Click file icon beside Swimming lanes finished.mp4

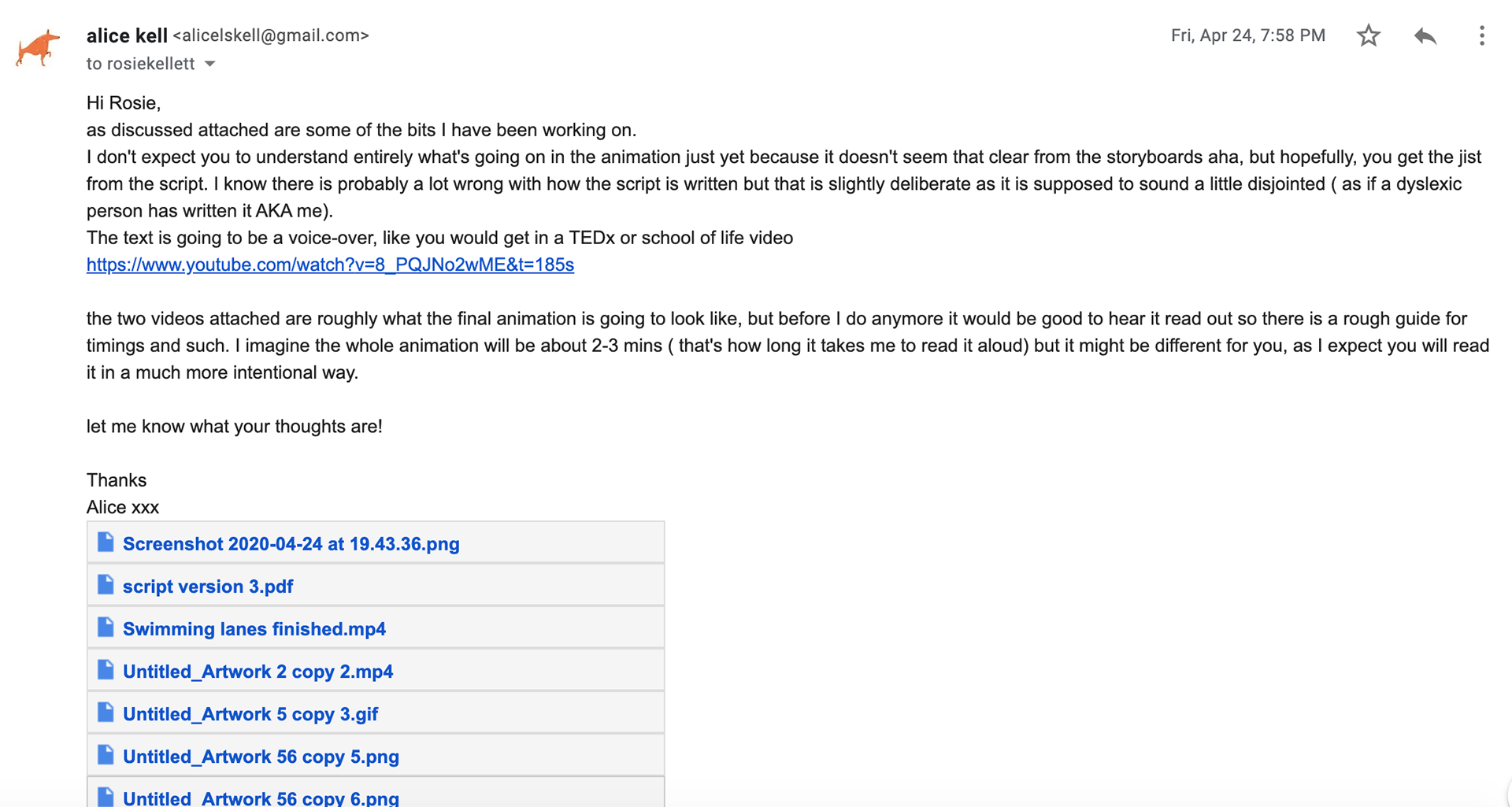(106, 627)
